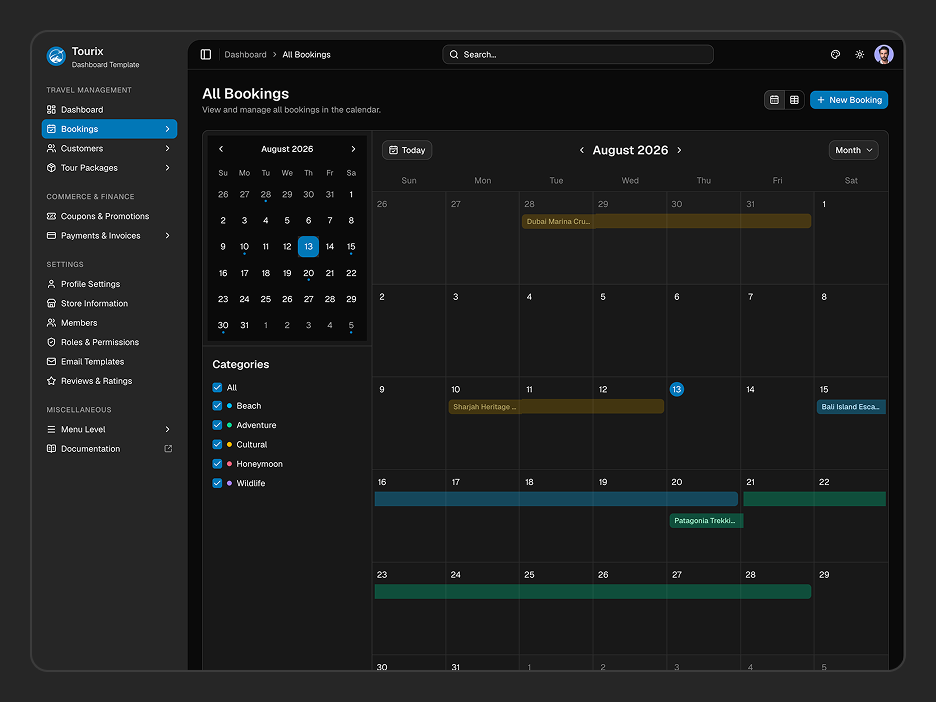Toggle the Honeymoon category checkbox
This screenshot has height=702, width=936.
click(x=217, y=464)
